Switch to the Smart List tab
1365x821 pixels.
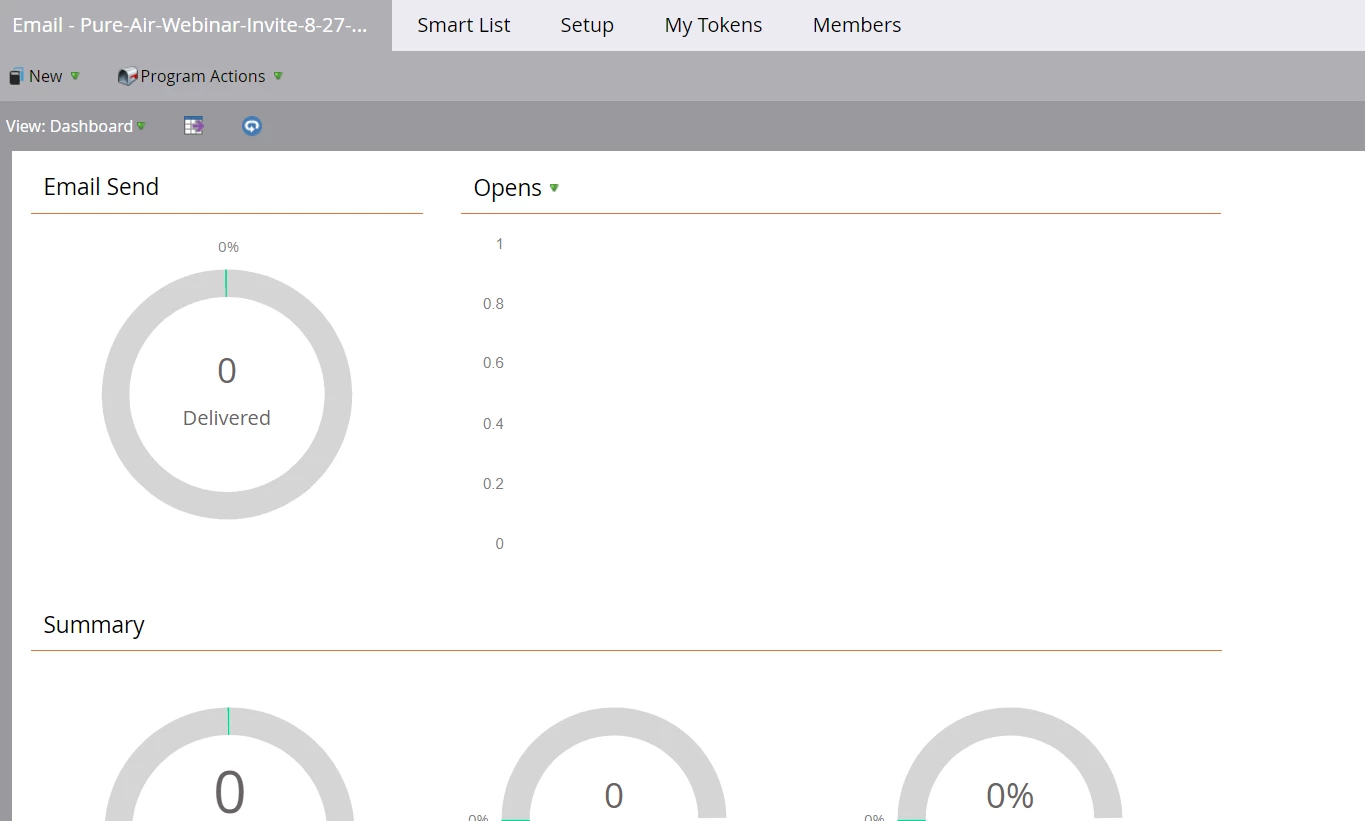pyautogui.click(x=464, y=25)
